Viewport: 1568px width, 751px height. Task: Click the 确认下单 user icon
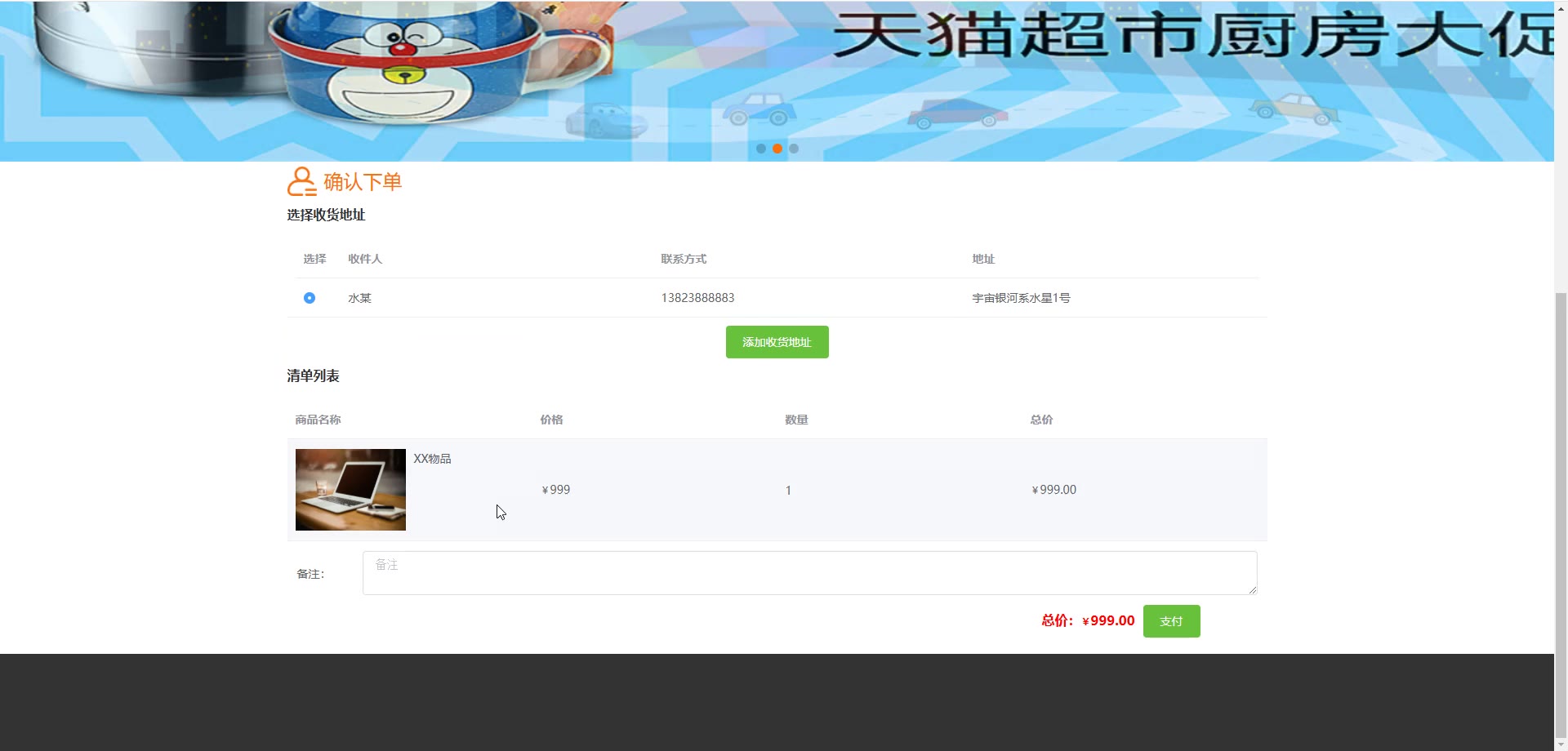point(301,181)
